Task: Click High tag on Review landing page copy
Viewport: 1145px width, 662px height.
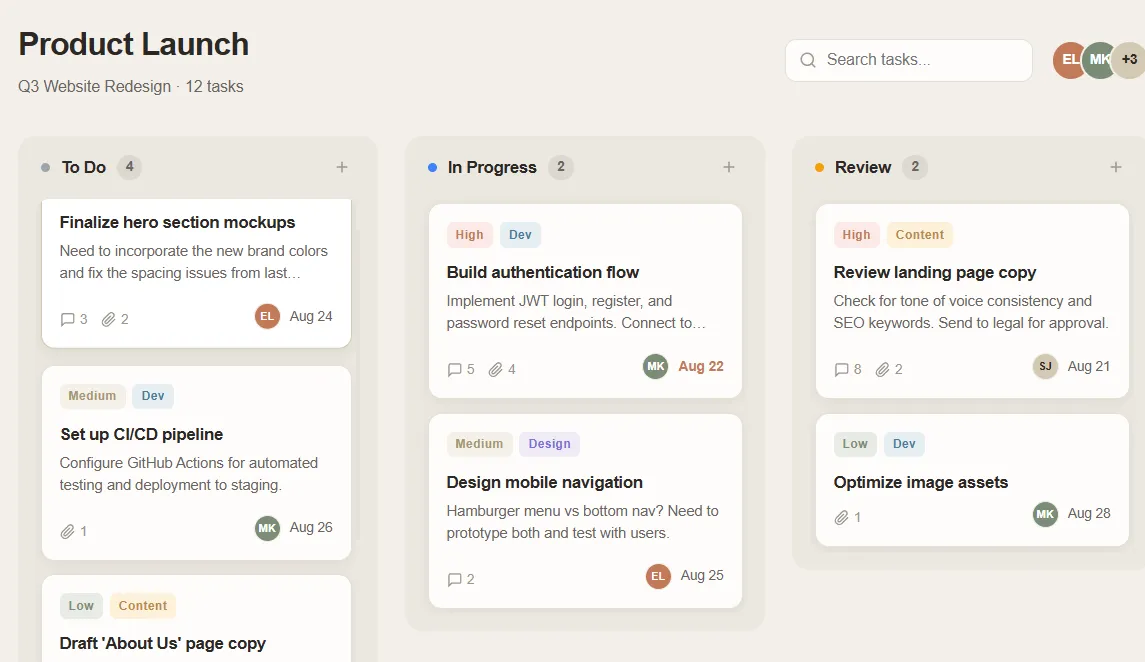Action: 856,235
